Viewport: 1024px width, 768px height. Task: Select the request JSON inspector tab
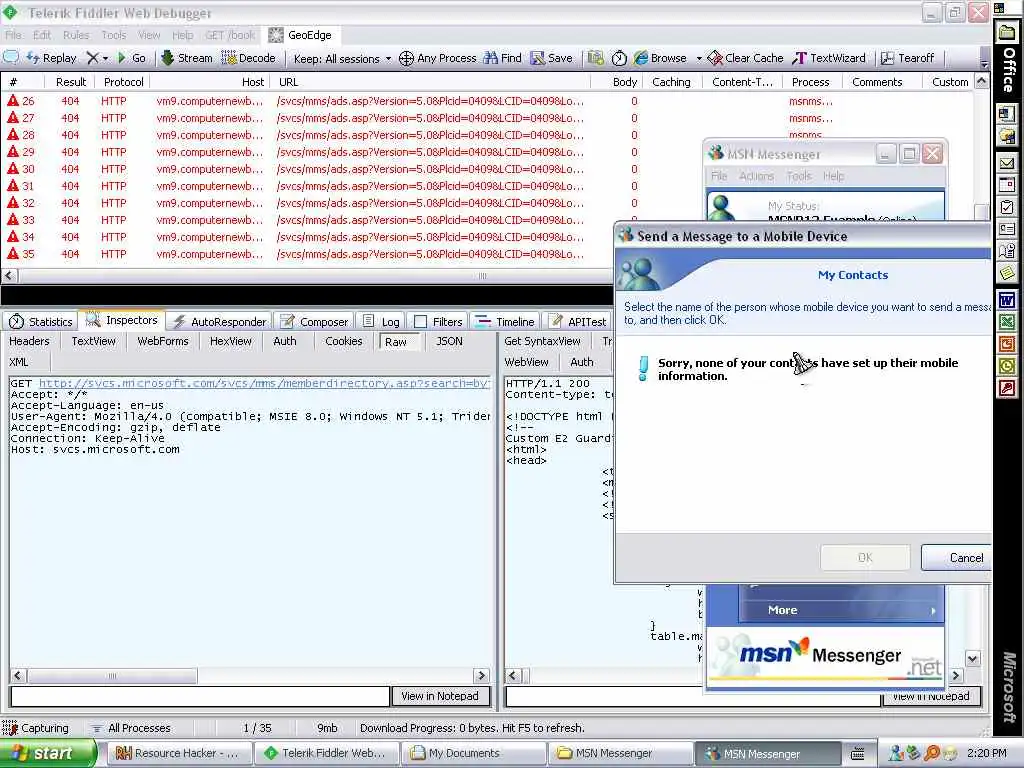pyautogui.click(x=449, y=341)
